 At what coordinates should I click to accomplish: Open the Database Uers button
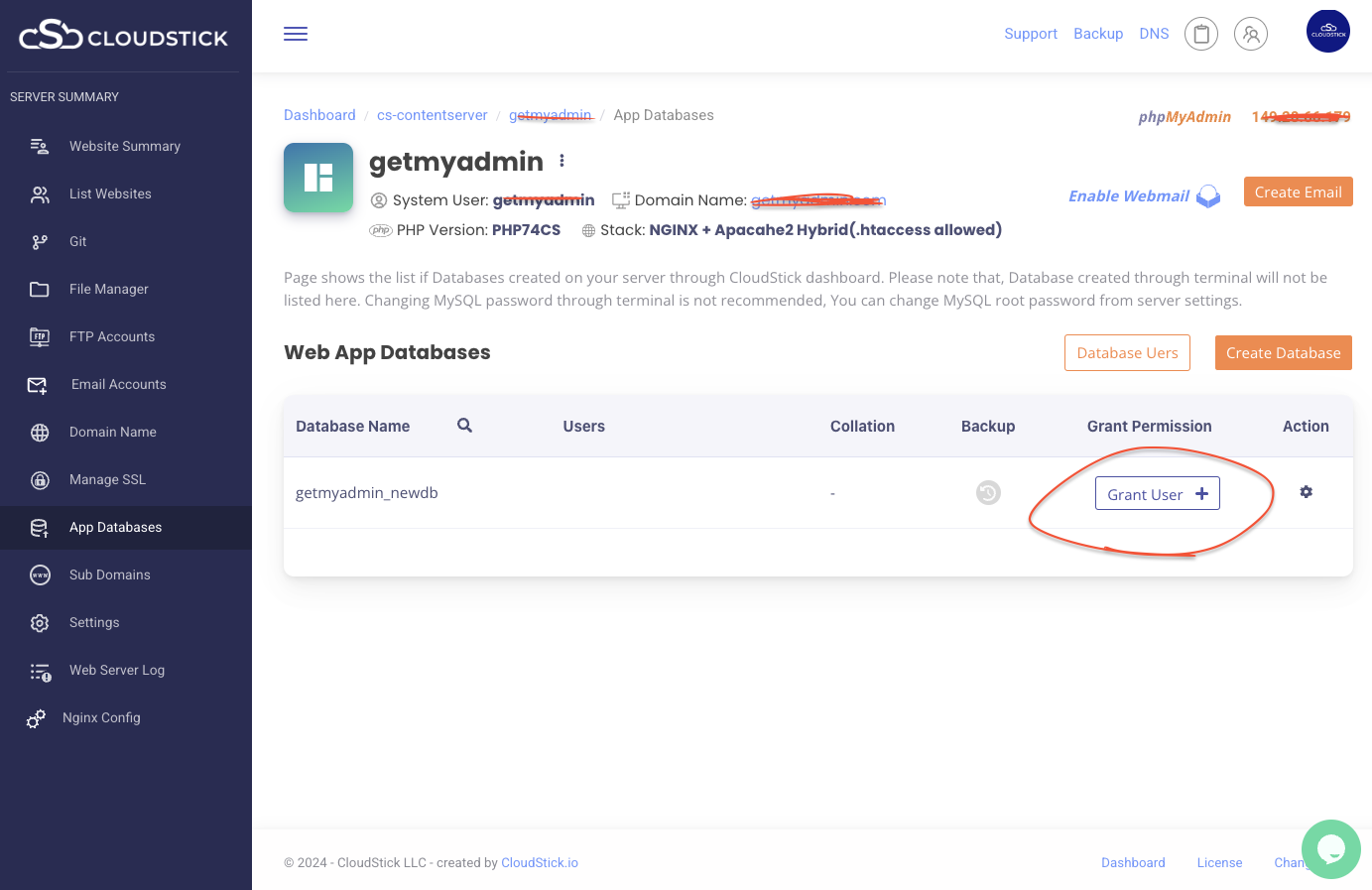[x=1127, y=353]
